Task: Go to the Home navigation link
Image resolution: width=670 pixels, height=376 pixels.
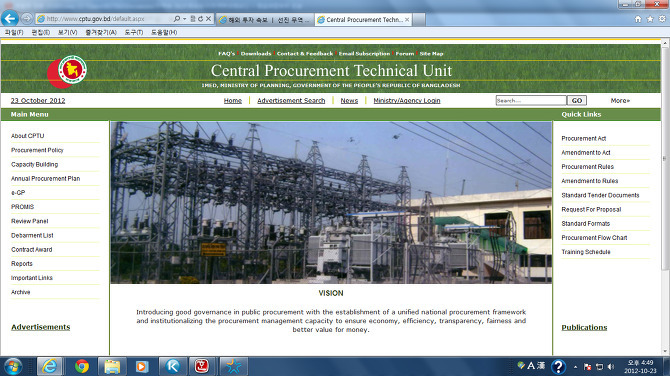Action: (x=233, y=100)
